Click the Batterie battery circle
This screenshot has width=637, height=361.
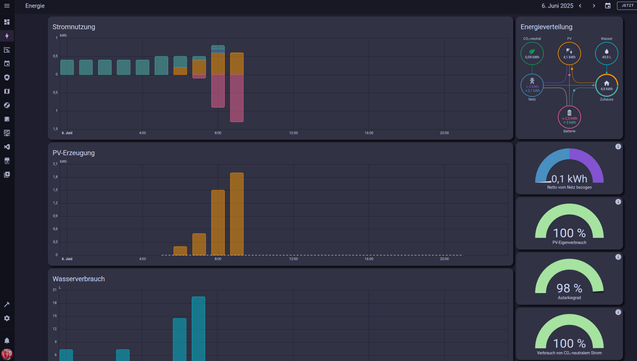569,117
